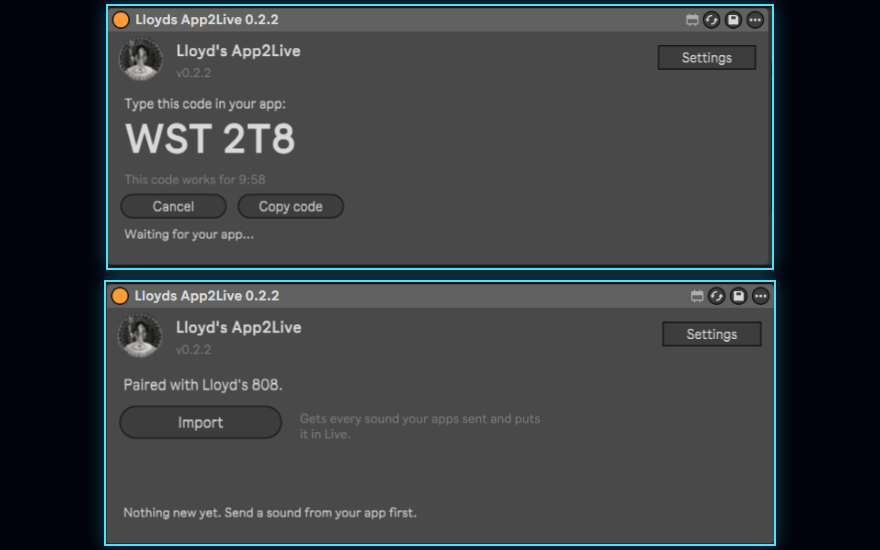The image size is (880, 550).
Task: Click top device show/hide parameters icon
Action: [692, 20]
